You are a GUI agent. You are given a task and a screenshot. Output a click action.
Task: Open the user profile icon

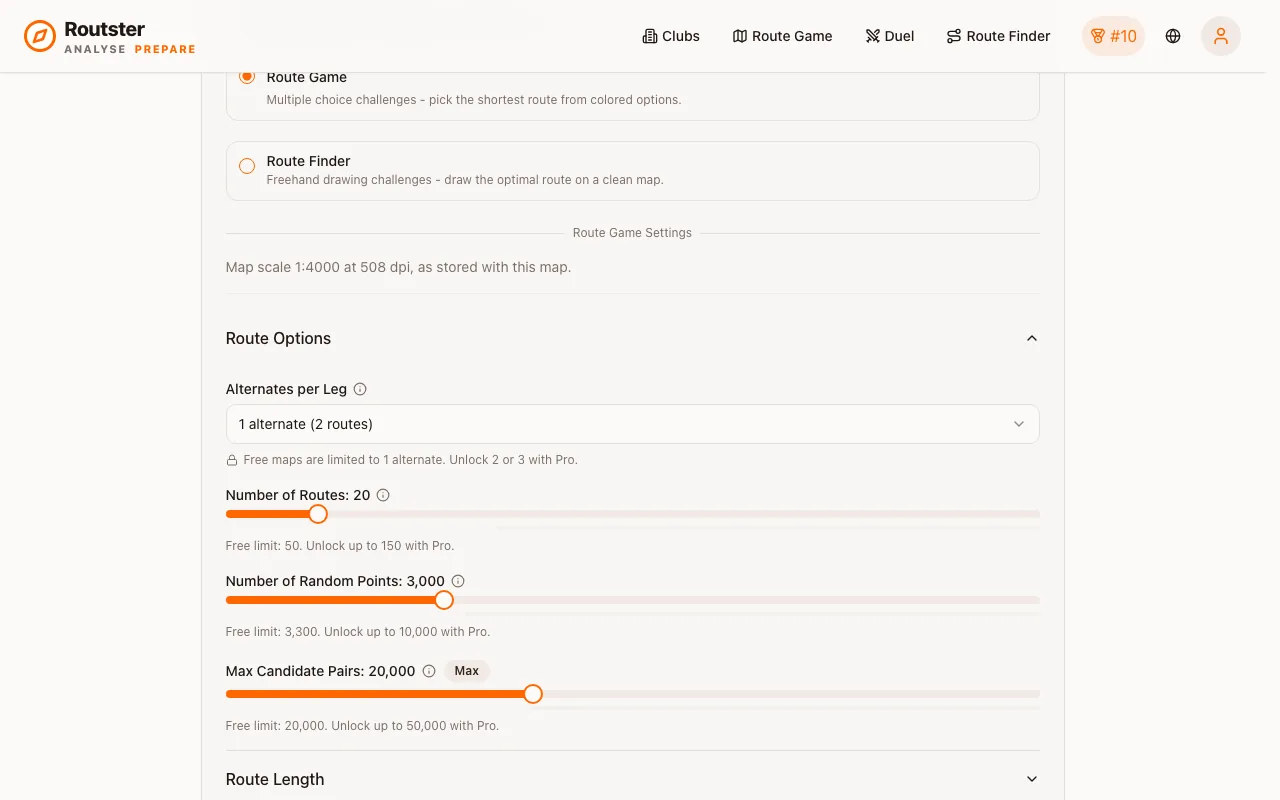(1221, 36)
